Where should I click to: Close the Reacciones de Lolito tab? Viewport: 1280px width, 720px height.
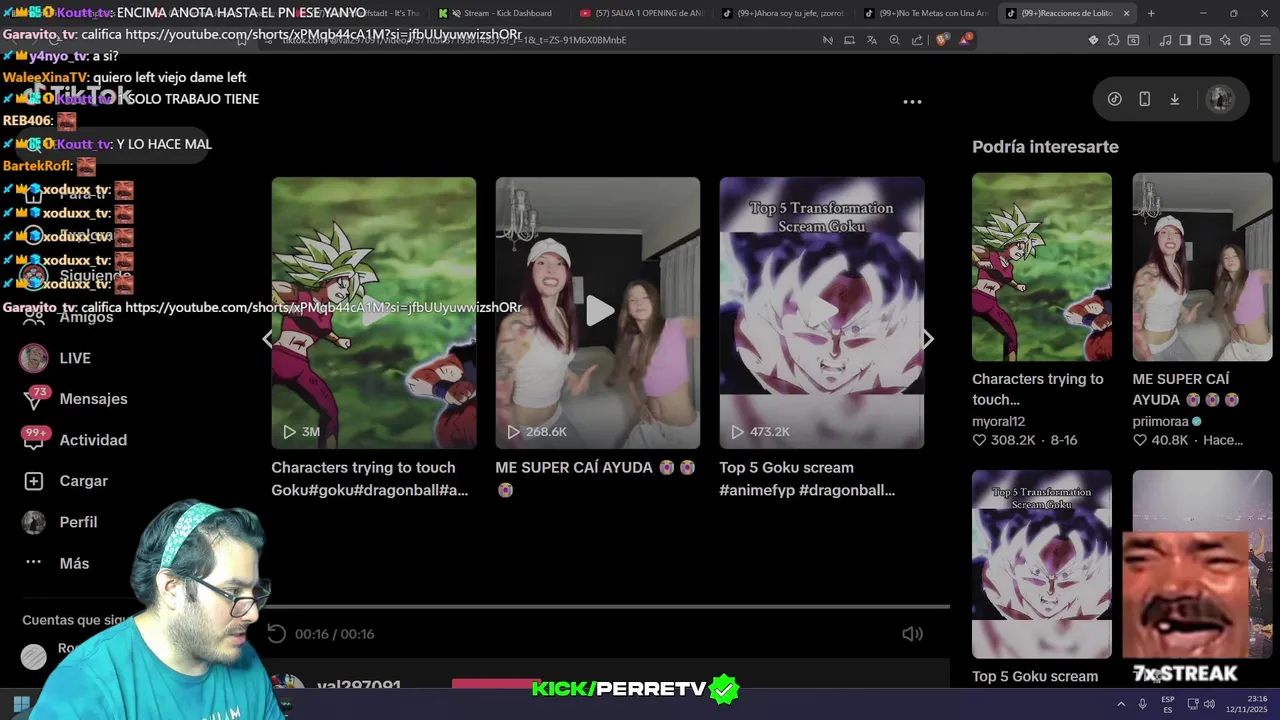(1127, 13)
